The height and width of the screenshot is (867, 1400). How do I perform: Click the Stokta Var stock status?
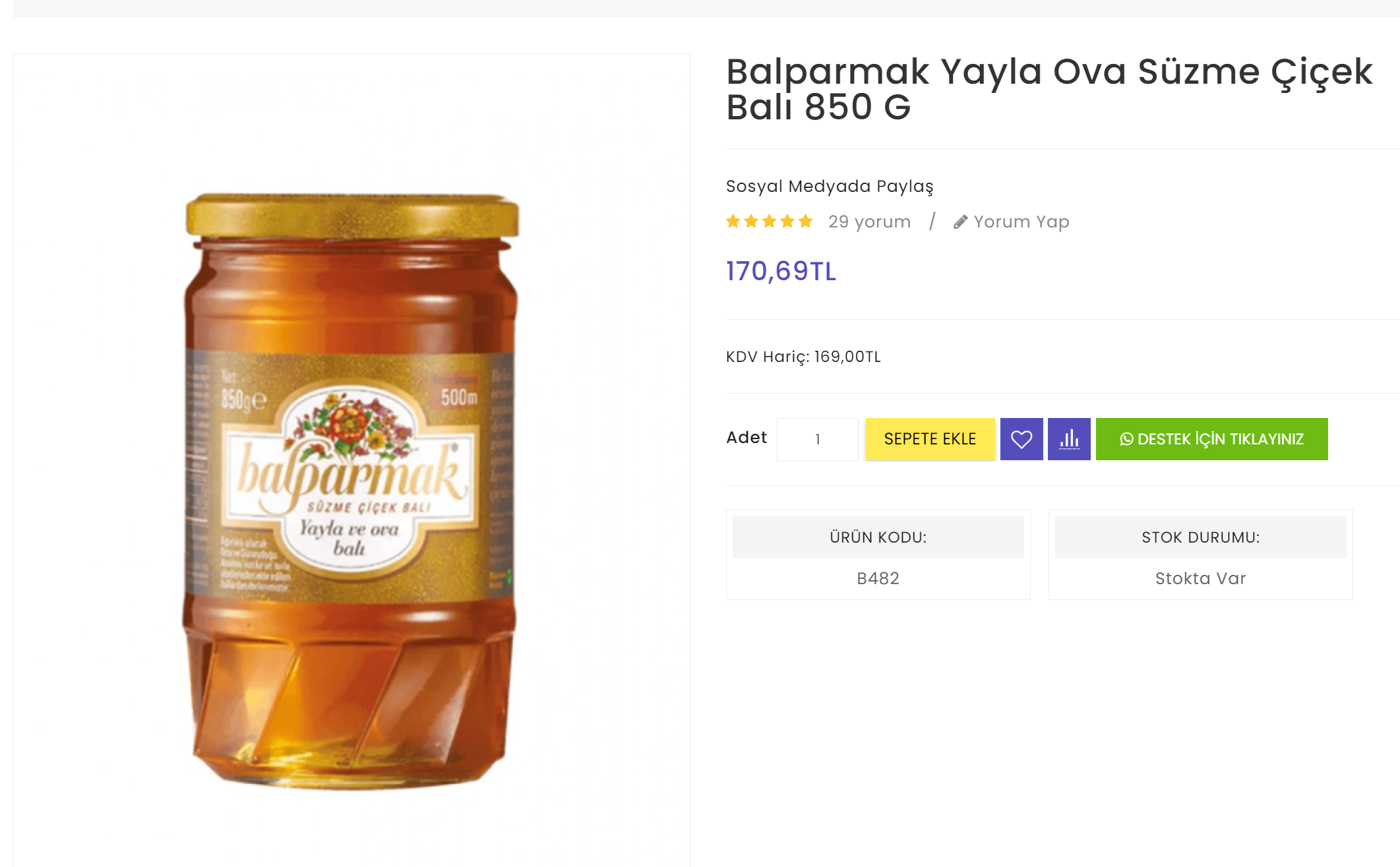point(1200,578)
